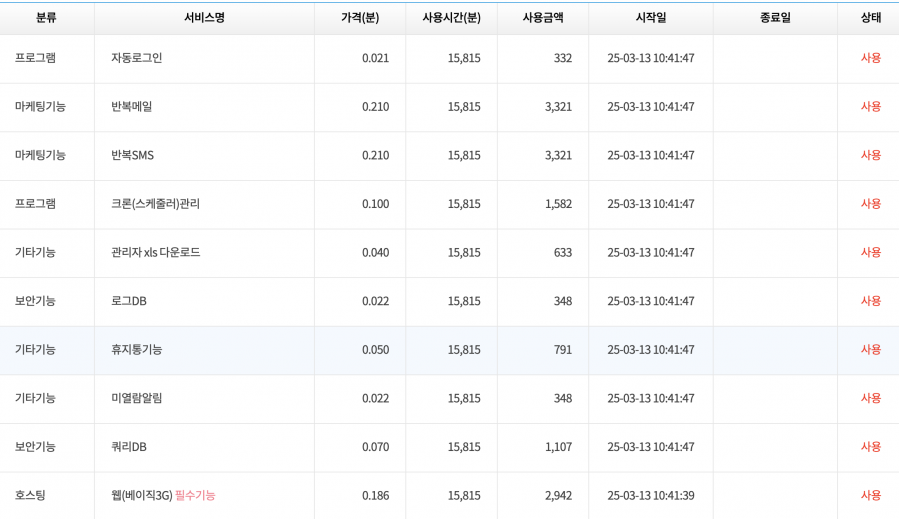This screenshot has height=519, width=899.
Task: Click the 사용 status for 크론(스케줄러)관리
Action: tap(870, 204)
